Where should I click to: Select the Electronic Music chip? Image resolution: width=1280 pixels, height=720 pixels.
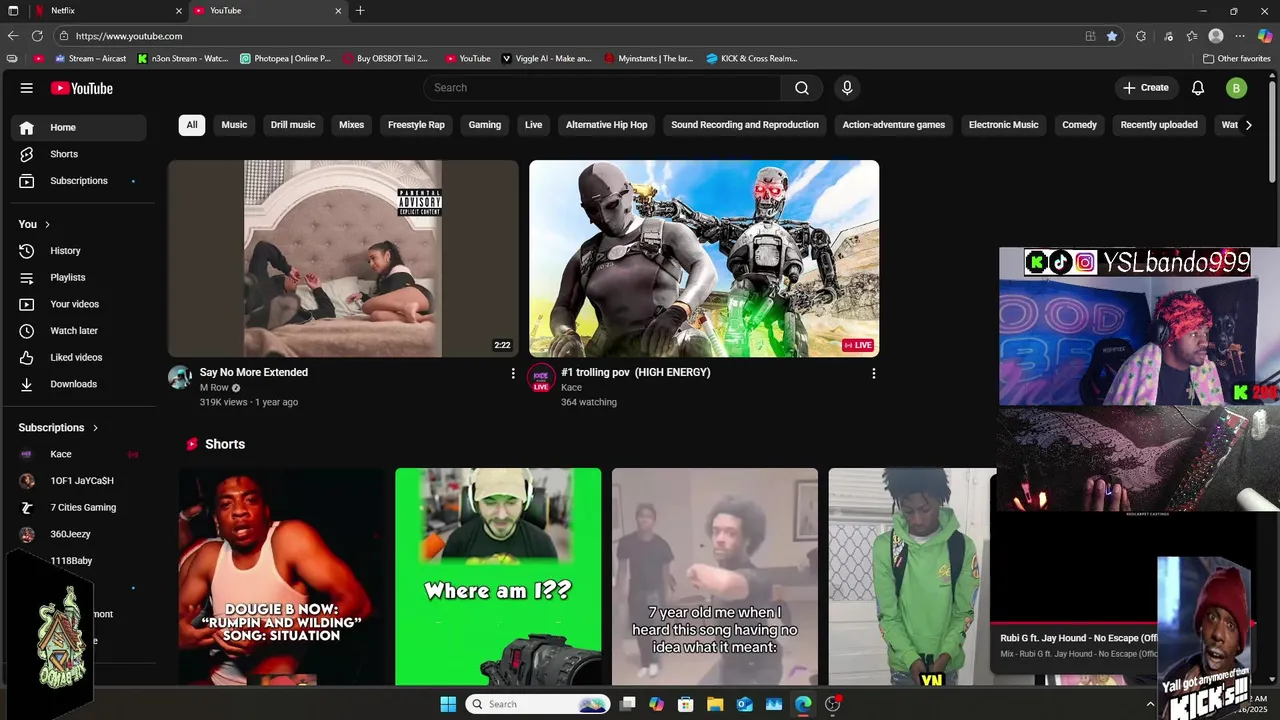click(x=1004, y=125)
